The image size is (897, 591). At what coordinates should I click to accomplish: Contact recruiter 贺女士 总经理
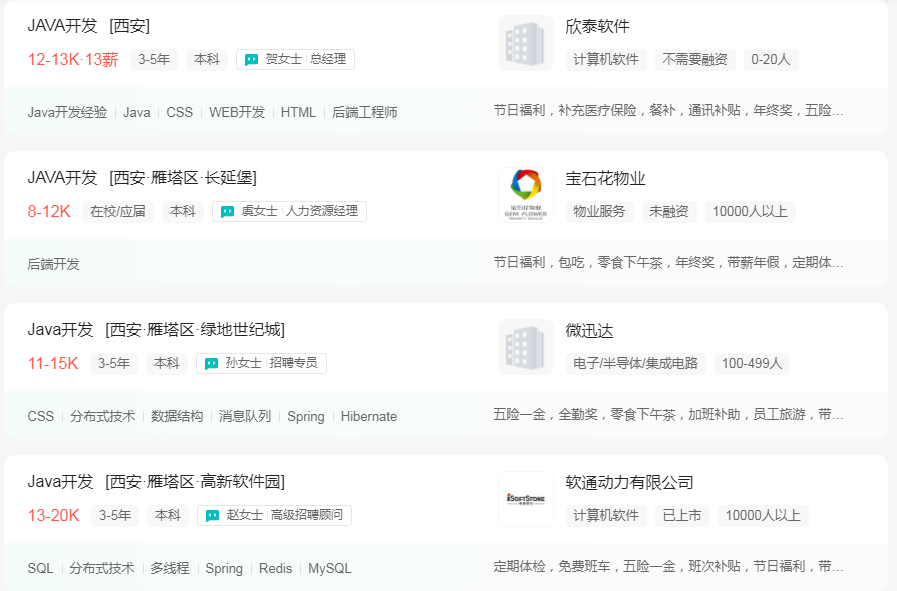pos(295,60)
